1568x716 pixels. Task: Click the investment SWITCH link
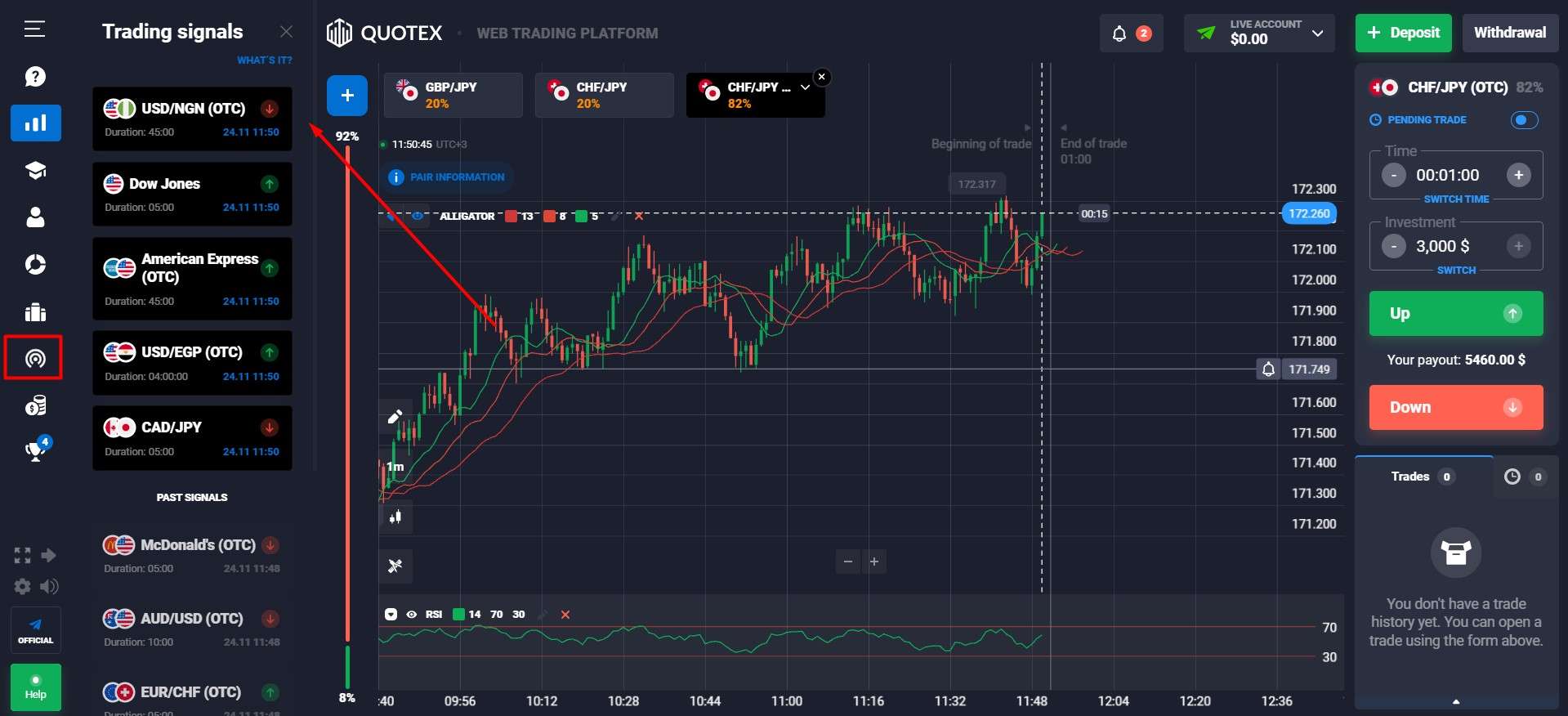(x=1456, y=271)
